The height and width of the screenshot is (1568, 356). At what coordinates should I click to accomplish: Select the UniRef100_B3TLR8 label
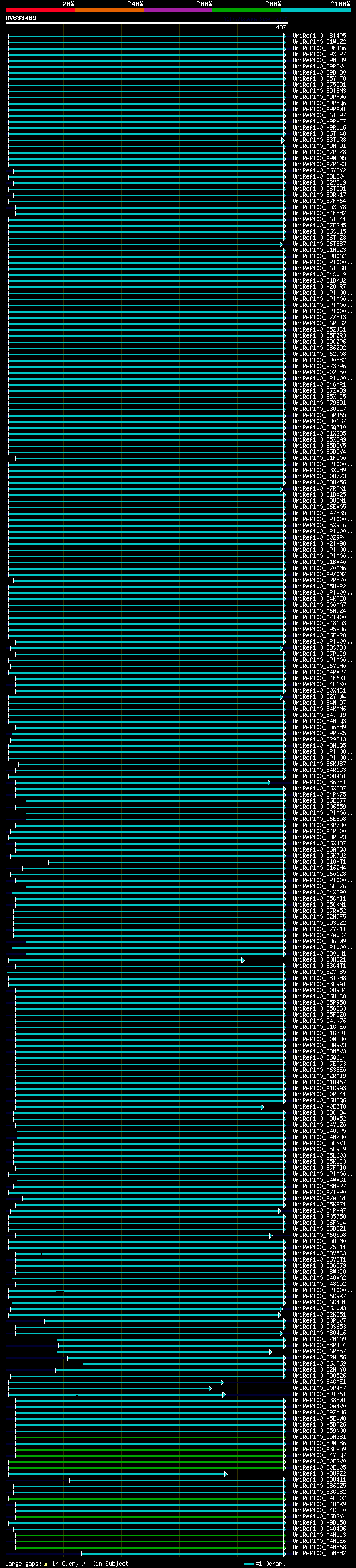(319, 140)
